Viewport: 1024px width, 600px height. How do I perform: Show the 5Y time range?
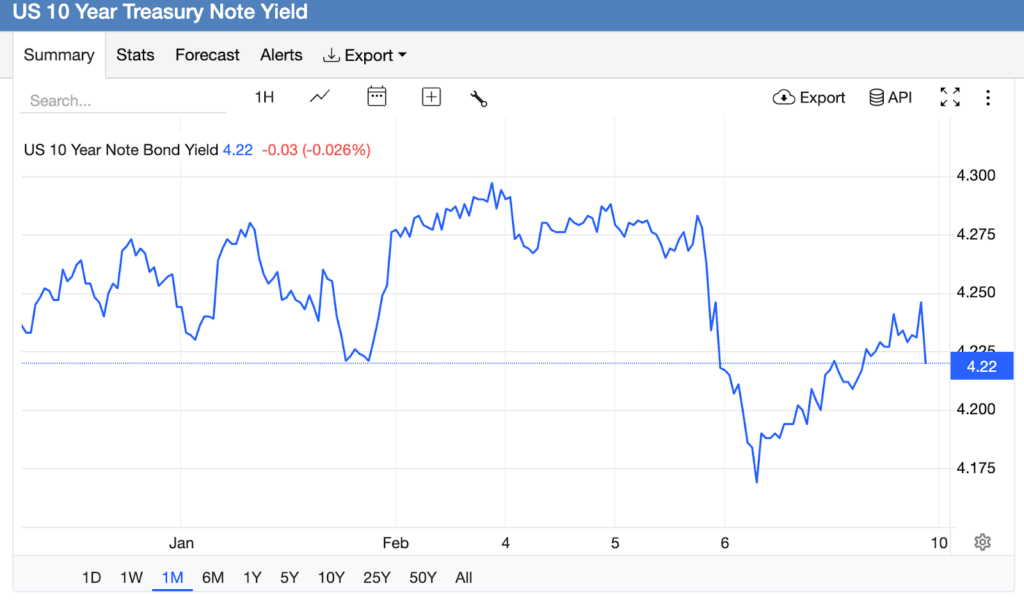pyautogui.click(x=289, y=577)
